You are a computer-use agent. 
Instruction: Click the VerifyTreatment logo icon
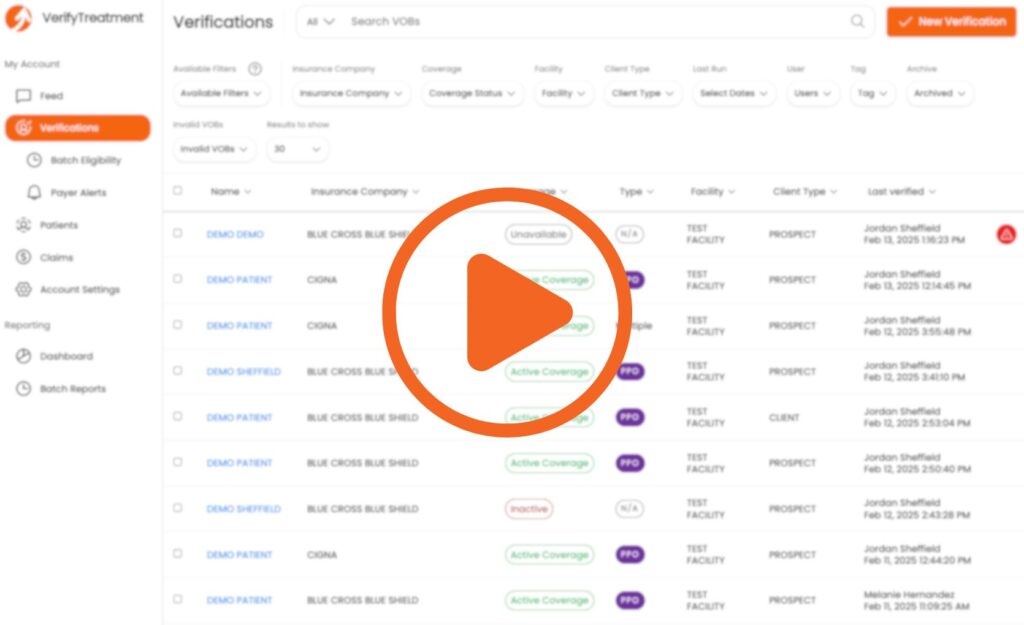(x=19, y=19)
